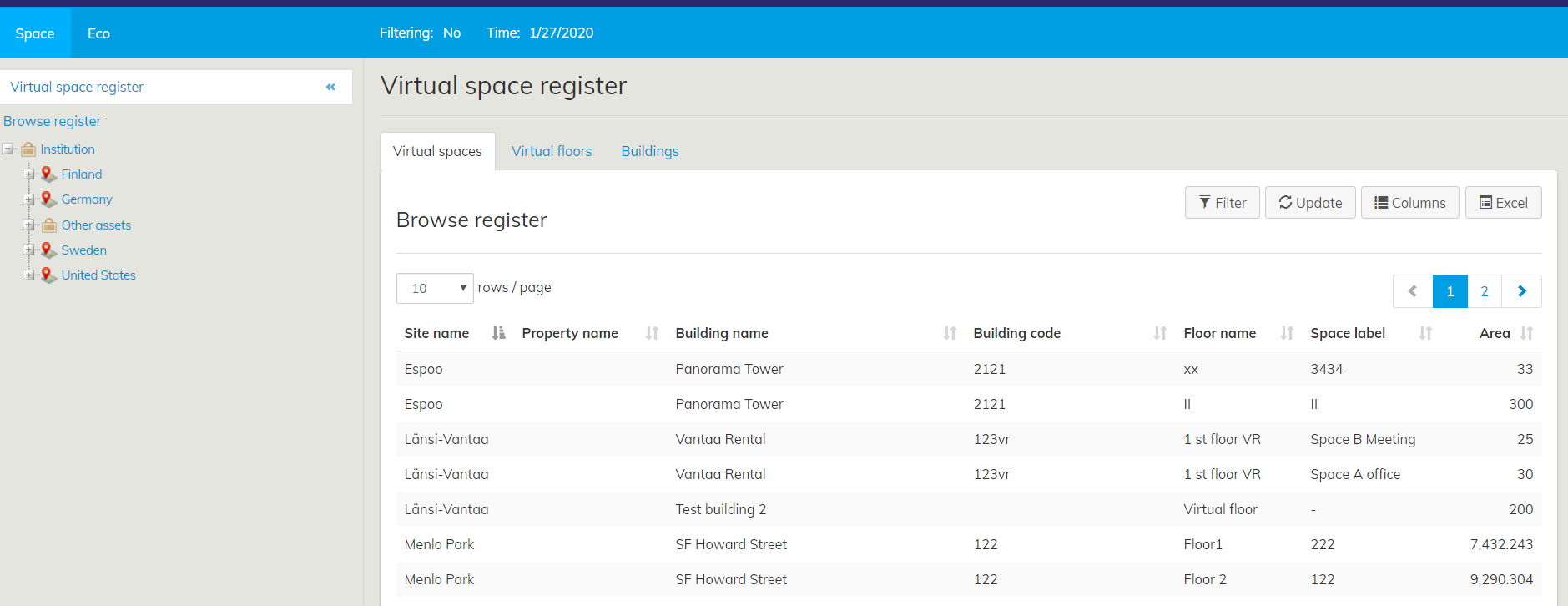Screen dimensions: 1568x606
Task: Go to page 2 of results
Action: coord(1484,291)
